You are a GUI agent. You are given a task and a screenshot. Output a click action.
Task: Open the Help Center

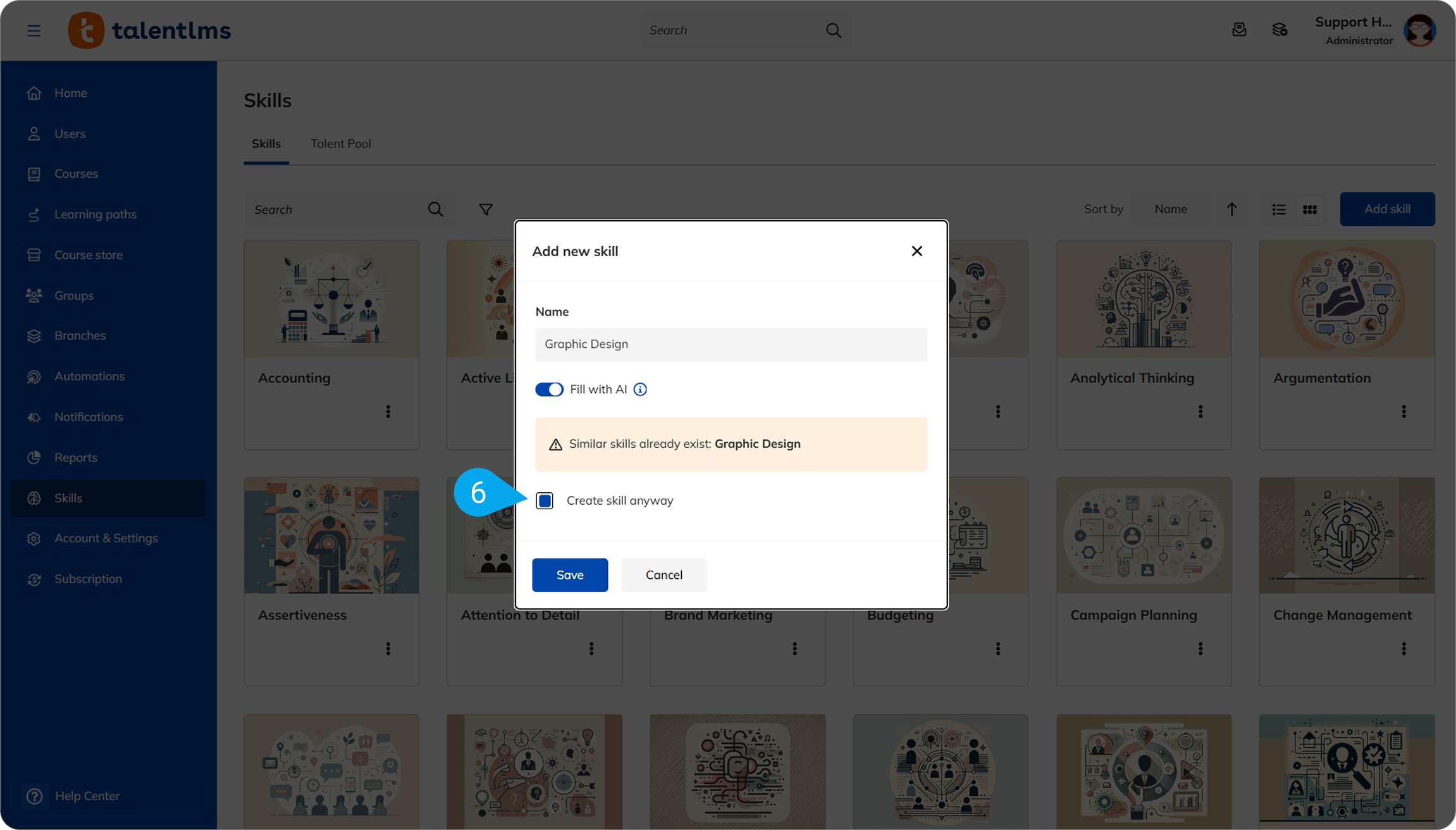point(87,796)
